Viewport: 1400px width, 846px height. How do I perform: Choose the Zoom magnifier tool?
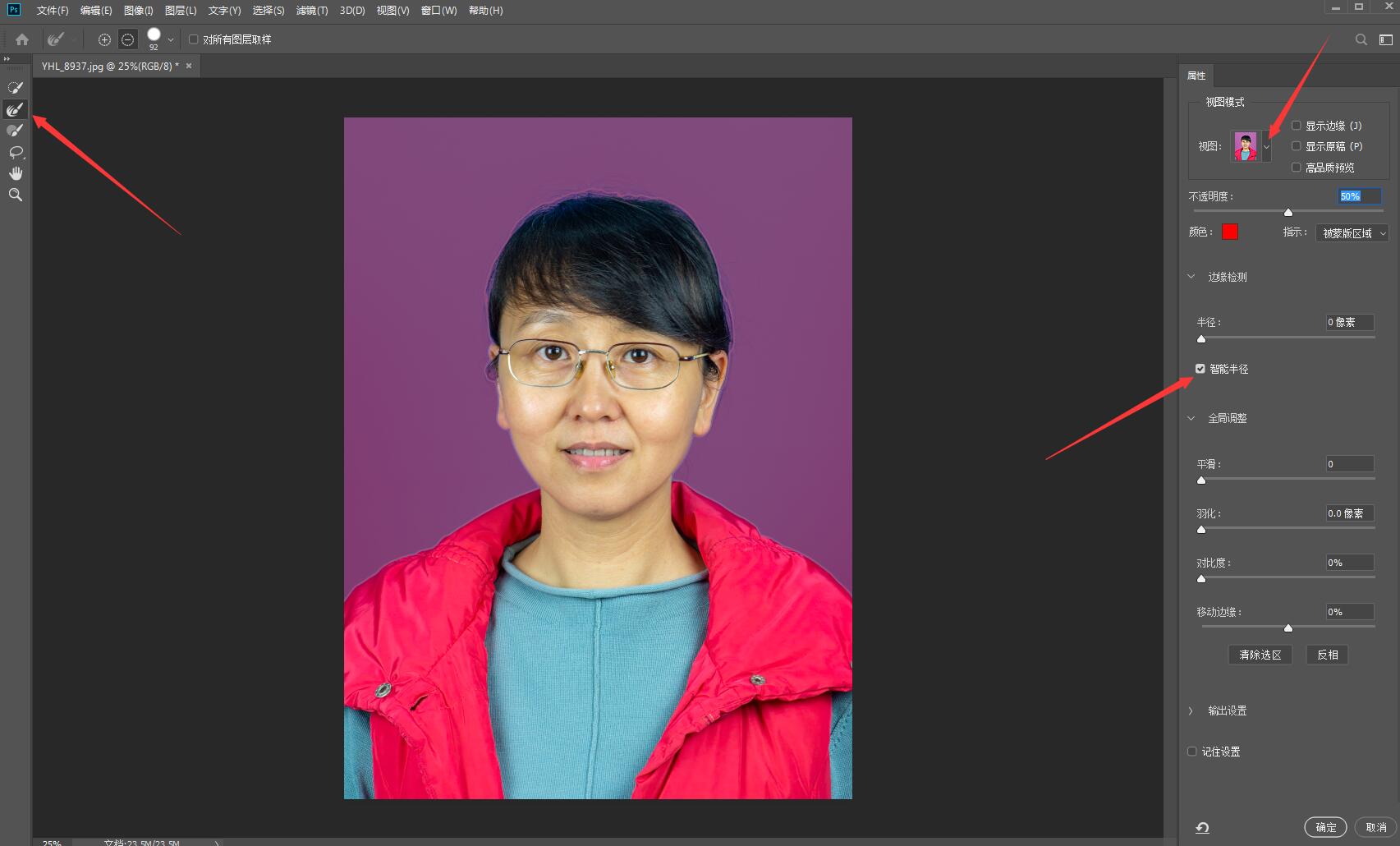pyautogui.click(x=15, y=195)
